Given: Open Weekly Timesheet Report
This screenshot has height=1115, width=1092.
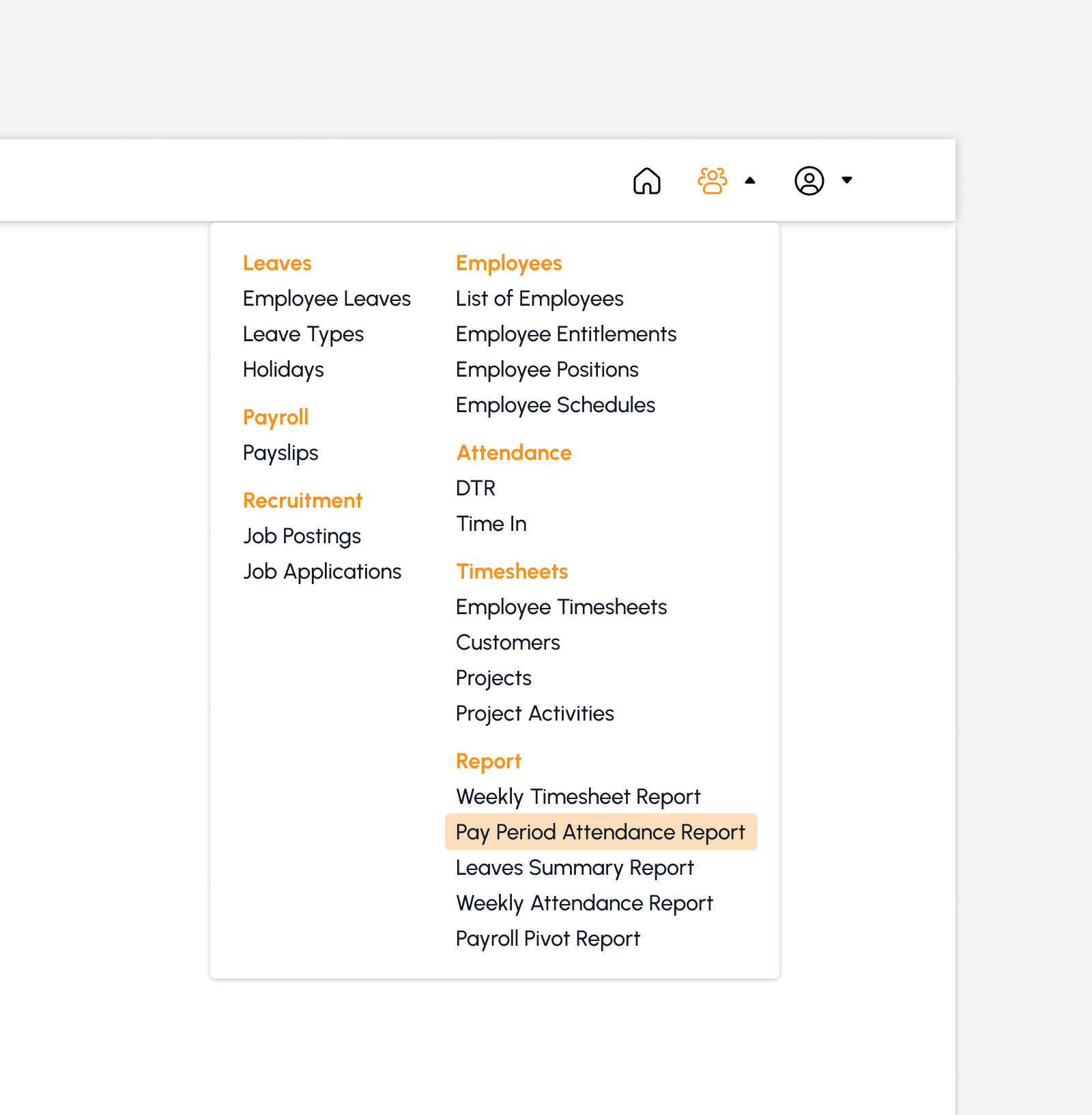Looking at the screenshot, I should pyautogui.click(x=578, y=797).
